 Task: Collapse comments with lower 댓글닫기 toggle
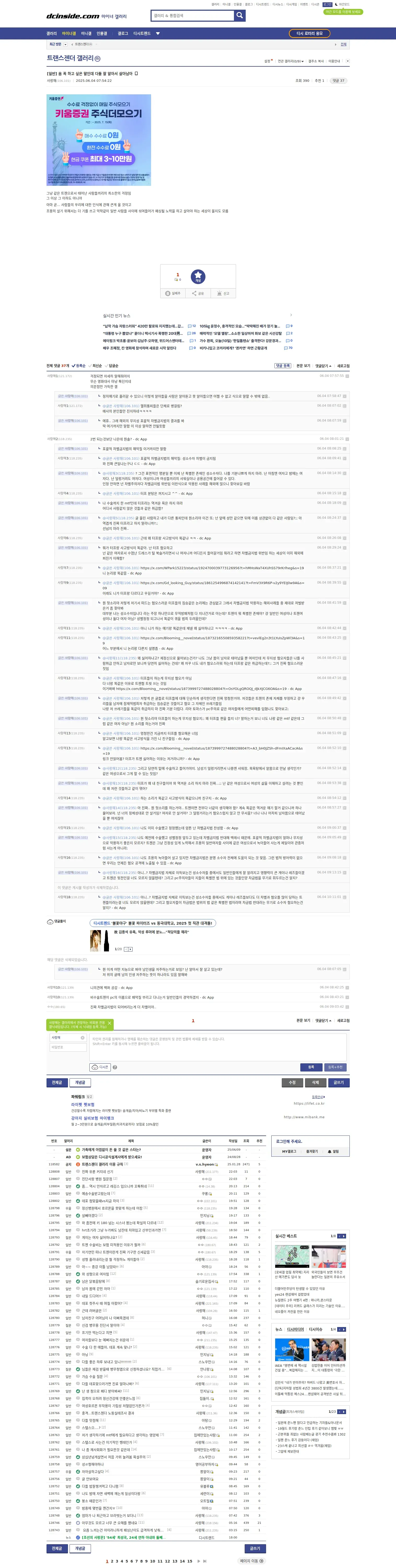(x=324, y=1021)
